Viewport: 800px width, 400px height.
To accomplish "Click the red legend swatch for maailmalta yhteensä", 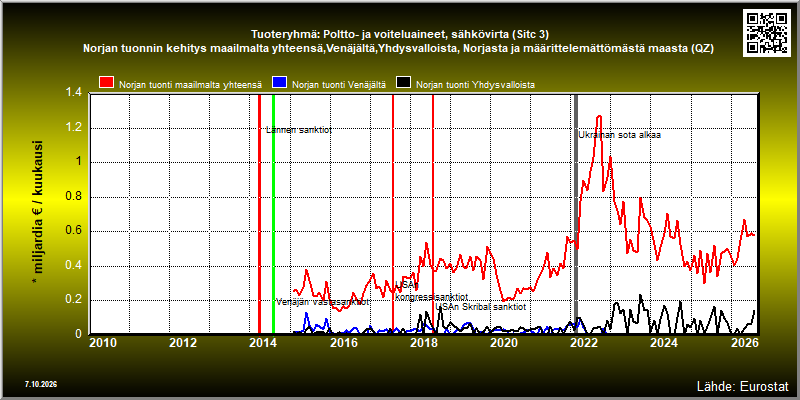I will coord(107,83).
